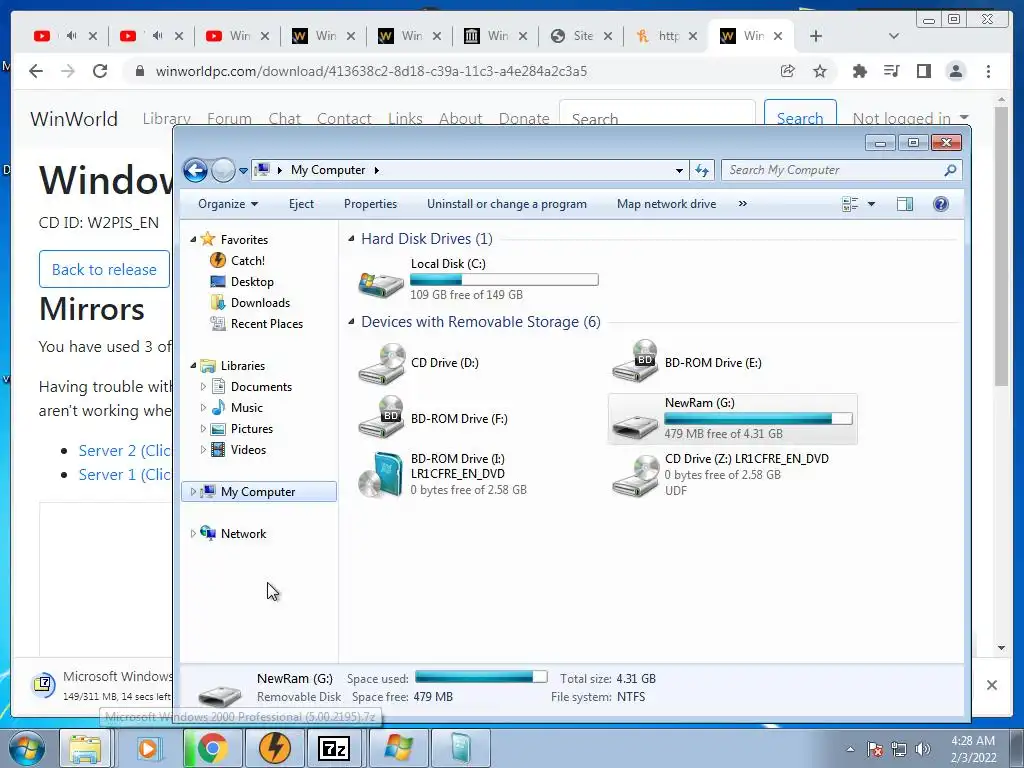Open the Organize menu
The image size is (1024, 768).
click(x=228, y=204)
